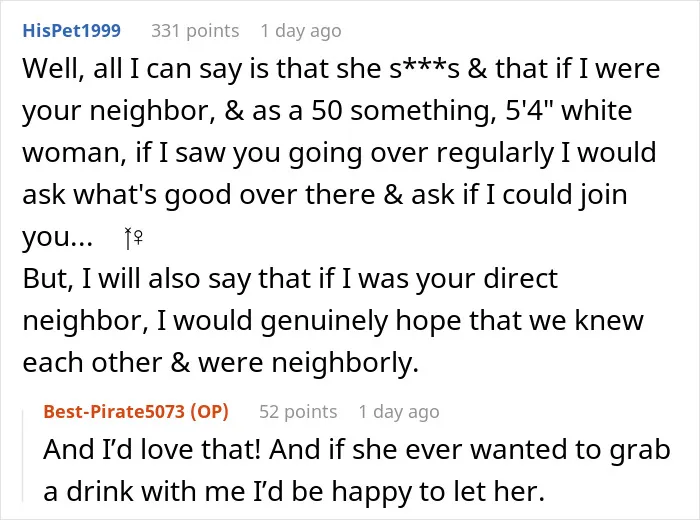The image size is (700, 520).
Task: Click the line "ask what's good over there"
Action: click(x=325, y=196)
